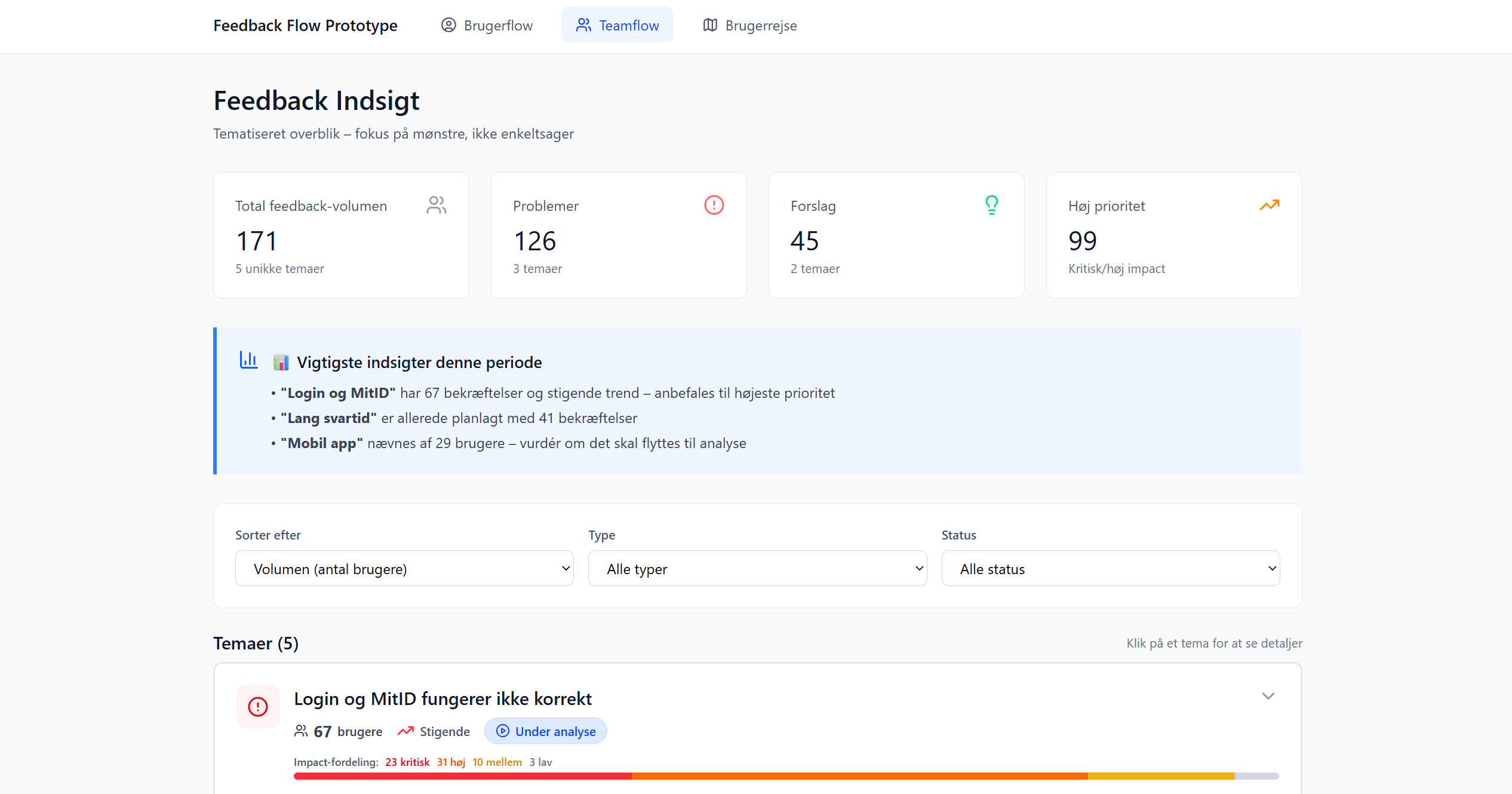Image resolution: width=1512 pixels, height=794 pixels.
Task: Click the '3 lav' impact label
Action: (540, 762)
